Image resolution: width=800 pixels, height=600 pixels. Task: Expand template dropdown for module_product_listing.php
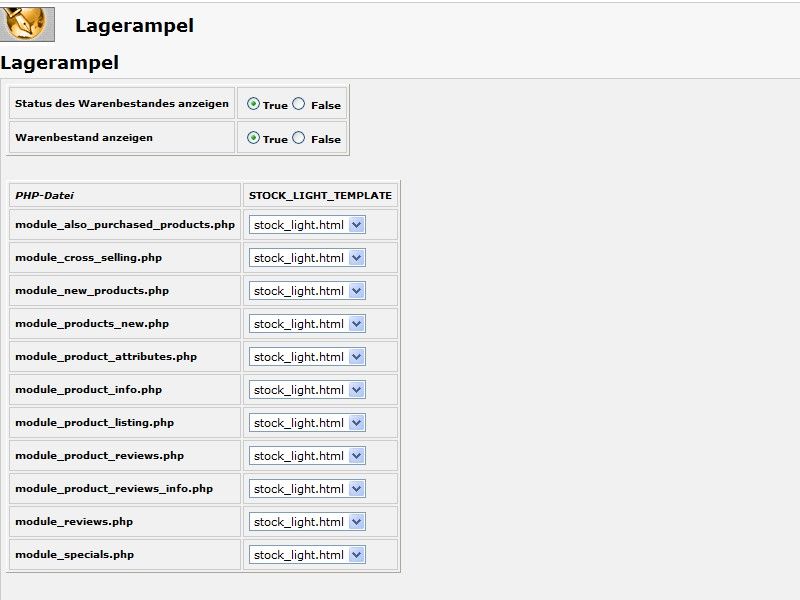point(307,423)
